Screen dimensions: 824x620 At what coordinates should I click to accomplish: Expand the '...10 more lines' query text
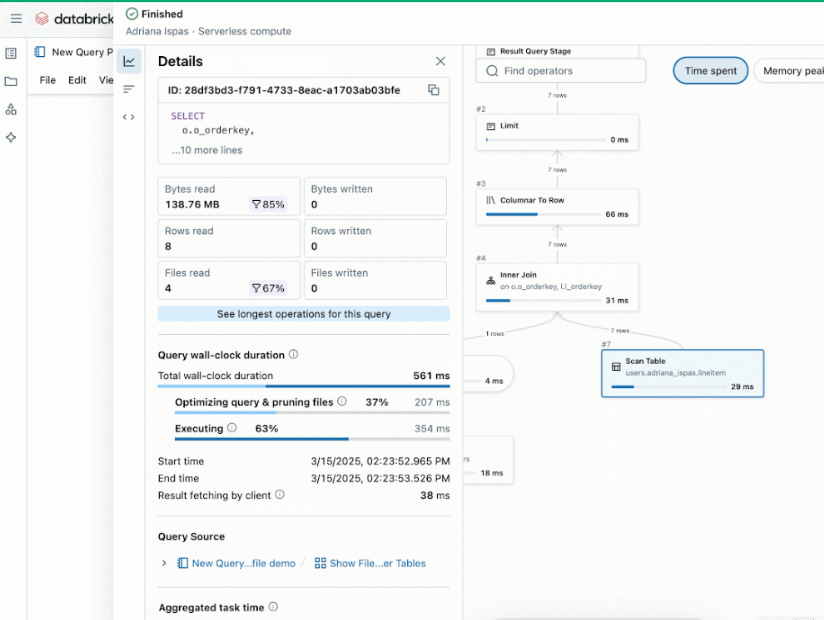206,150
